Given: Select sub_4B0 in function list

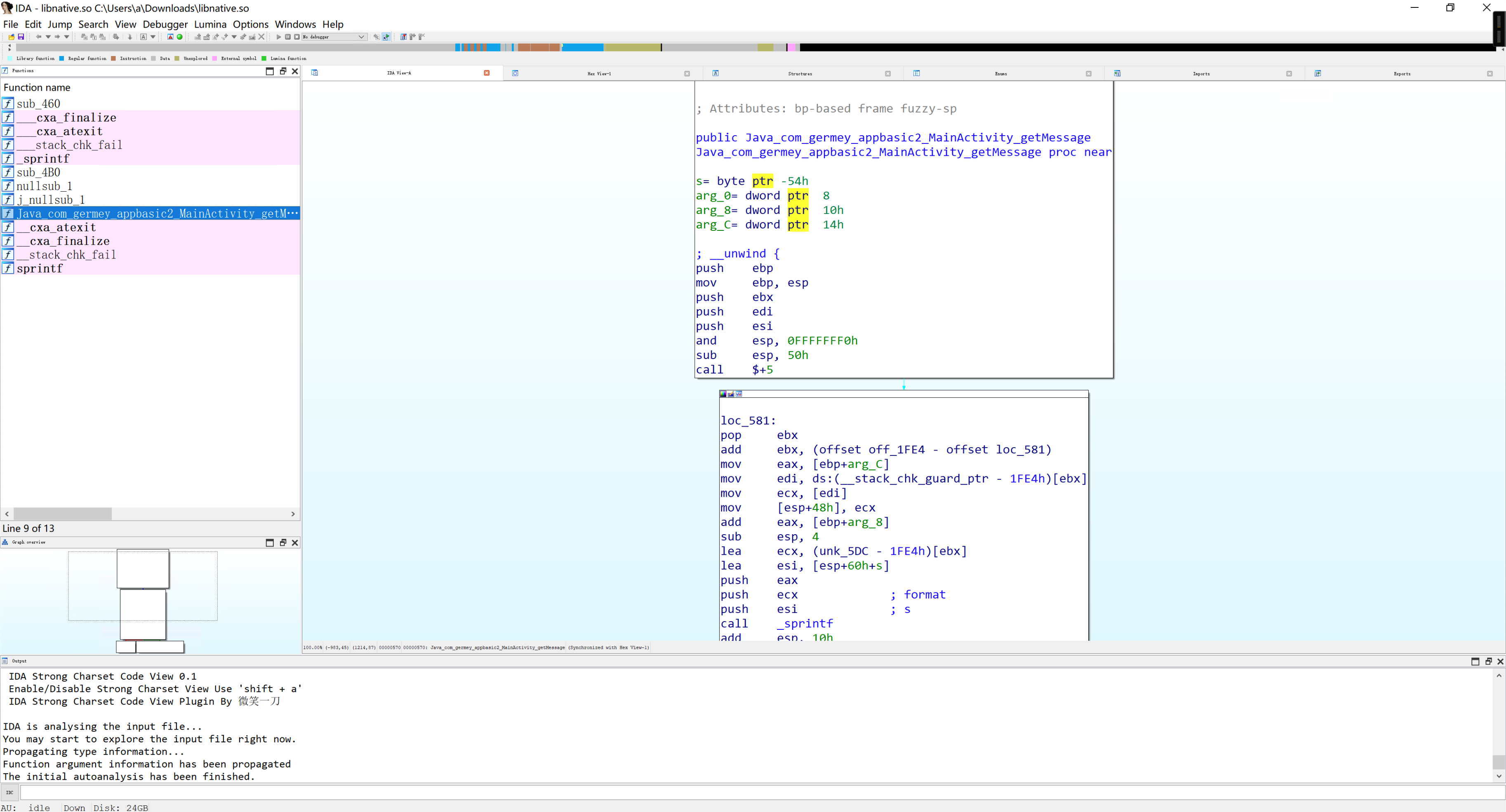Looking at the screenshot, I should (38, 172).
